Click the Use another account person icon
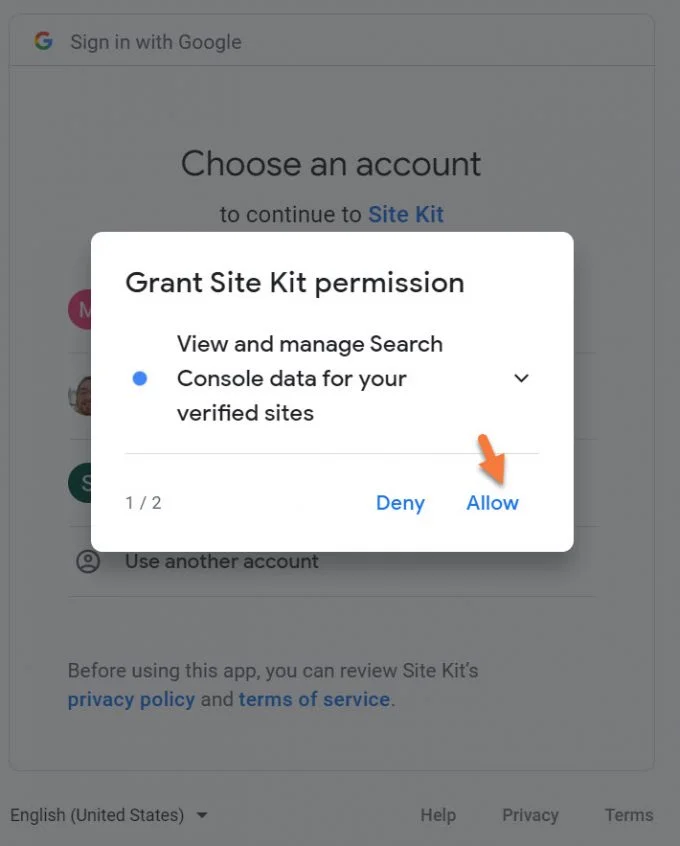Screen dimensions: 680x846 [x=88, y=561]
